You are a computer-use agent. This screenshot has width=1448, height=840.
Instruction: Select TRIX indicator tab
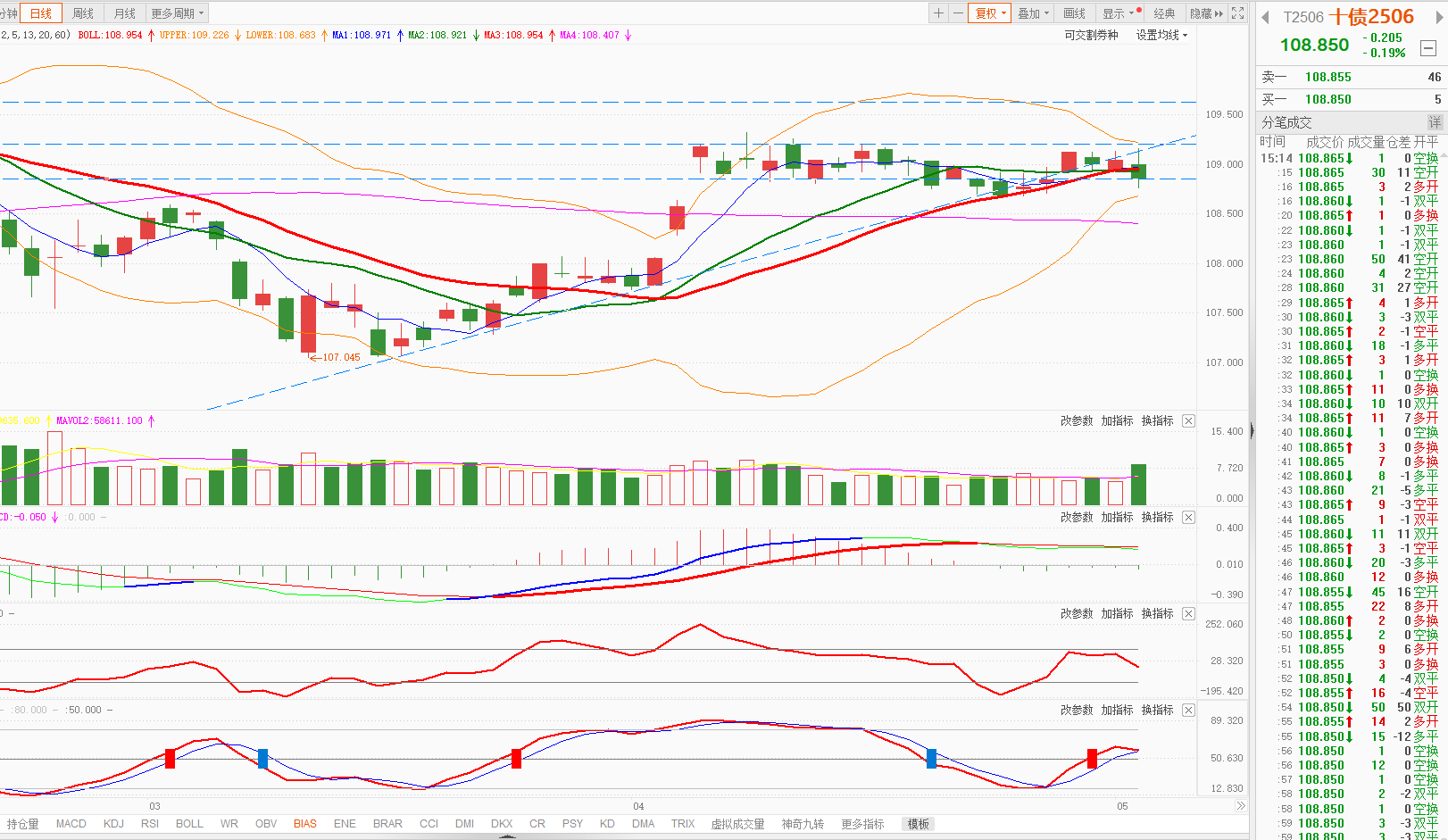coord(683,824)
